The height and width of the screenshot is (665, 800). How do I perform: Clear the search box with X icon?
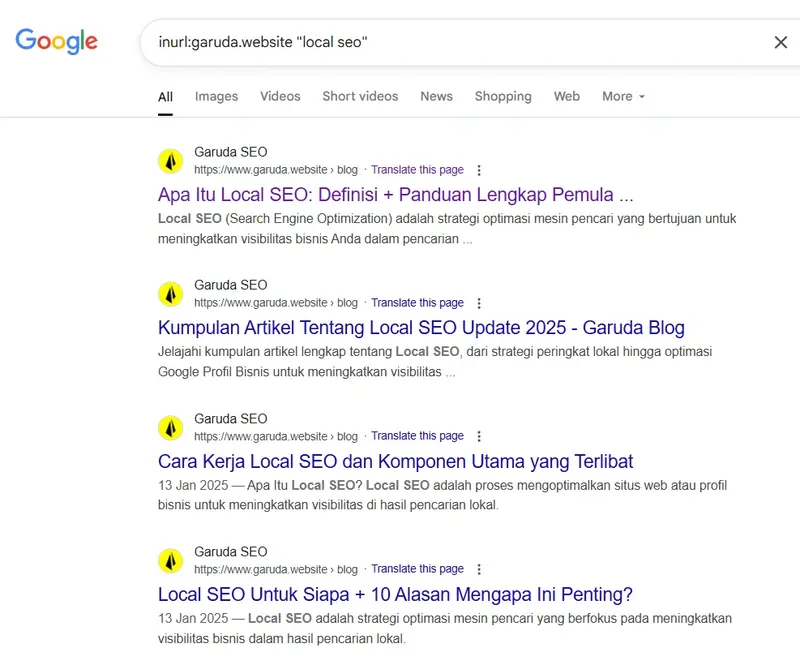781,42
